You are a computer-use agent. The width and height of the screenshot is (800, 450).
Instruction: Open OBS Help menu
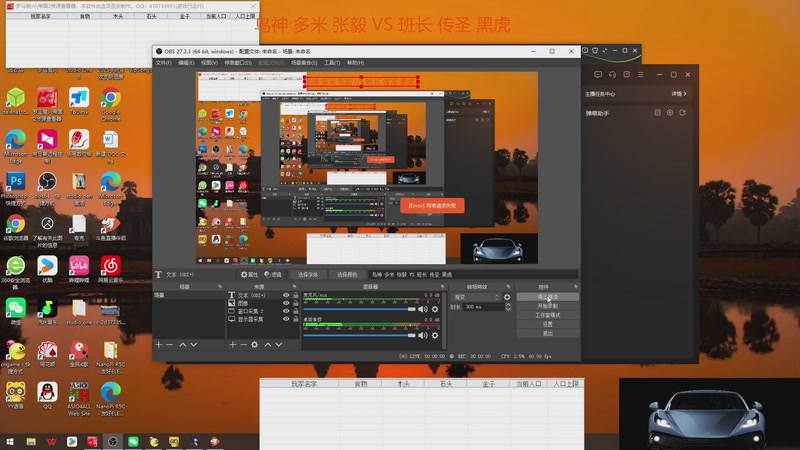(355, 63)
